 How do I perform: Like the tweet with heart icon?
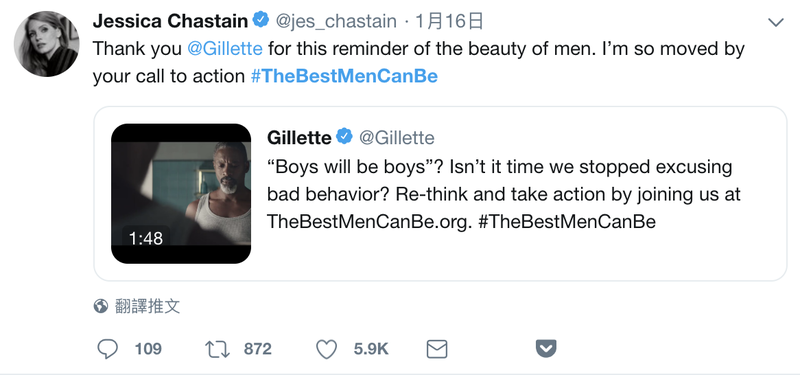click(x=327, y=349)
